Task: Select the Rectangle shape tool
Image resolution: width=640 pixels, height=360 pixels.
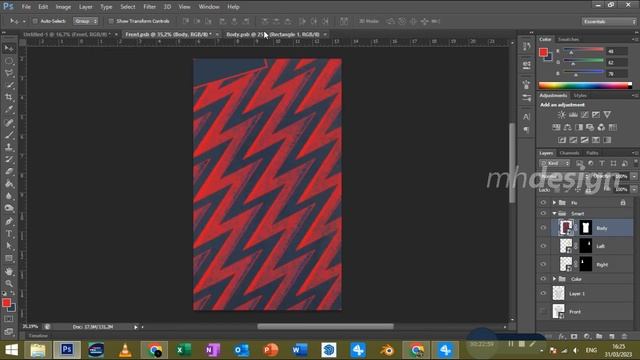Action: [x=9, y=258]
